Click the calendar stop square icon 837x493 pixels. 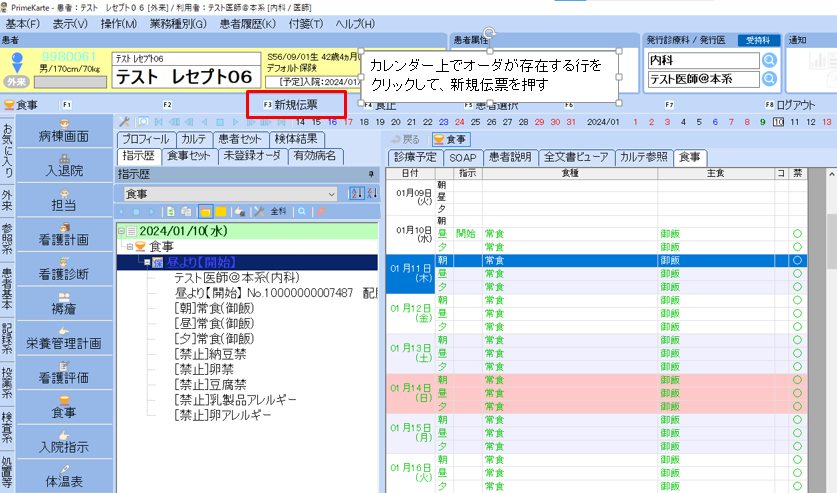pyautogui.click(x=220, y=122)
